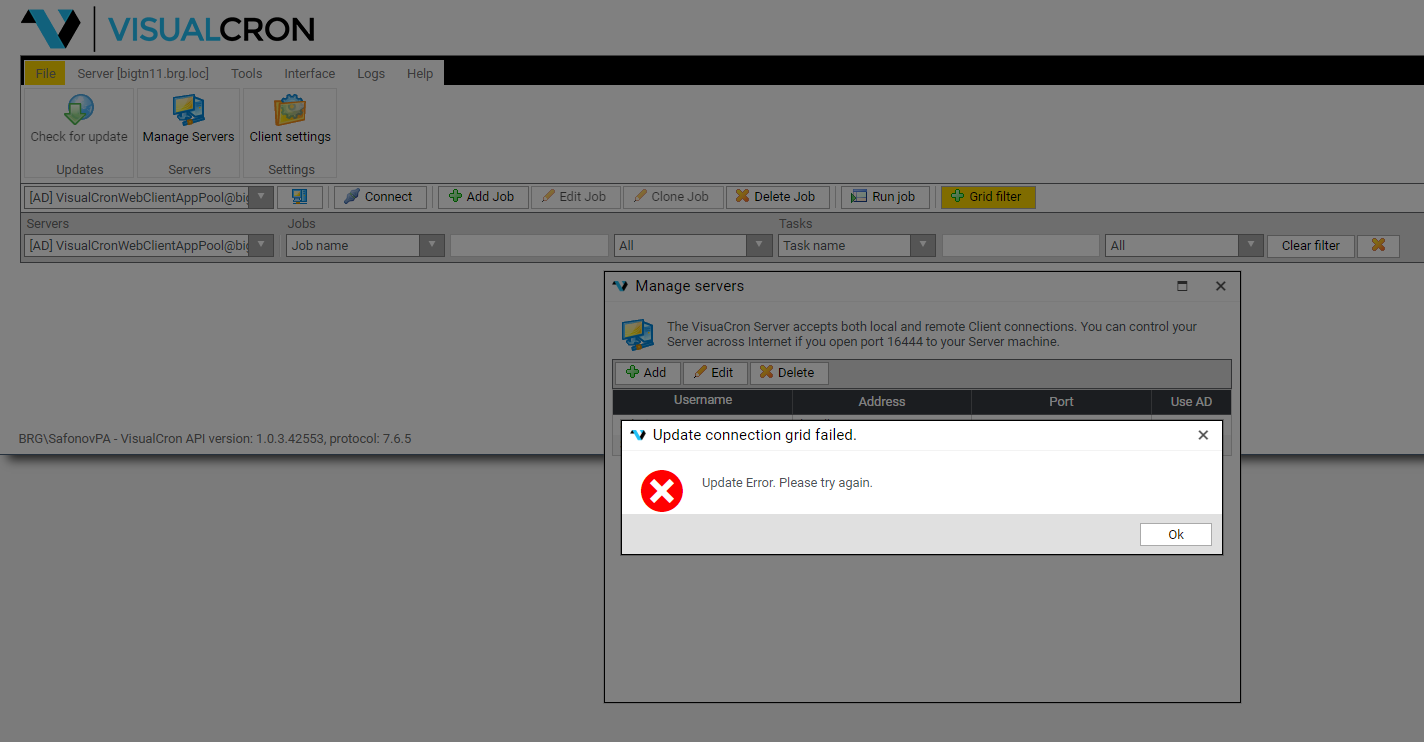Open the Interface menu
Image resolution: width=1424 pixels, height=742 pixels.
pyautogui.click(x=310, y=73)
